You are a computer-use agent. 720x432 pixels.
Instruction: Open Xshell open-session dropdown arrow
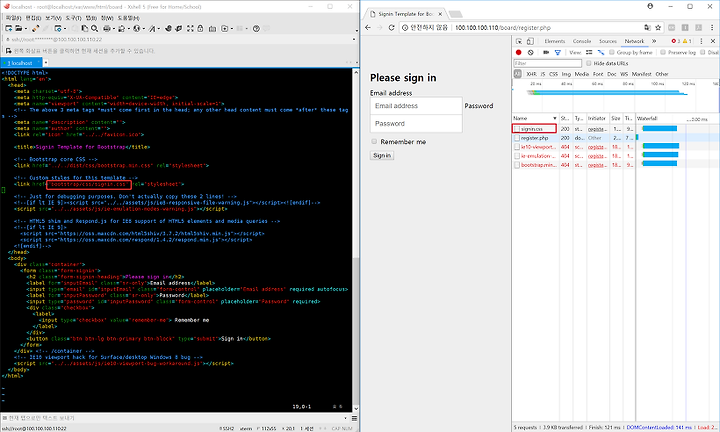(x=26, y=28)
